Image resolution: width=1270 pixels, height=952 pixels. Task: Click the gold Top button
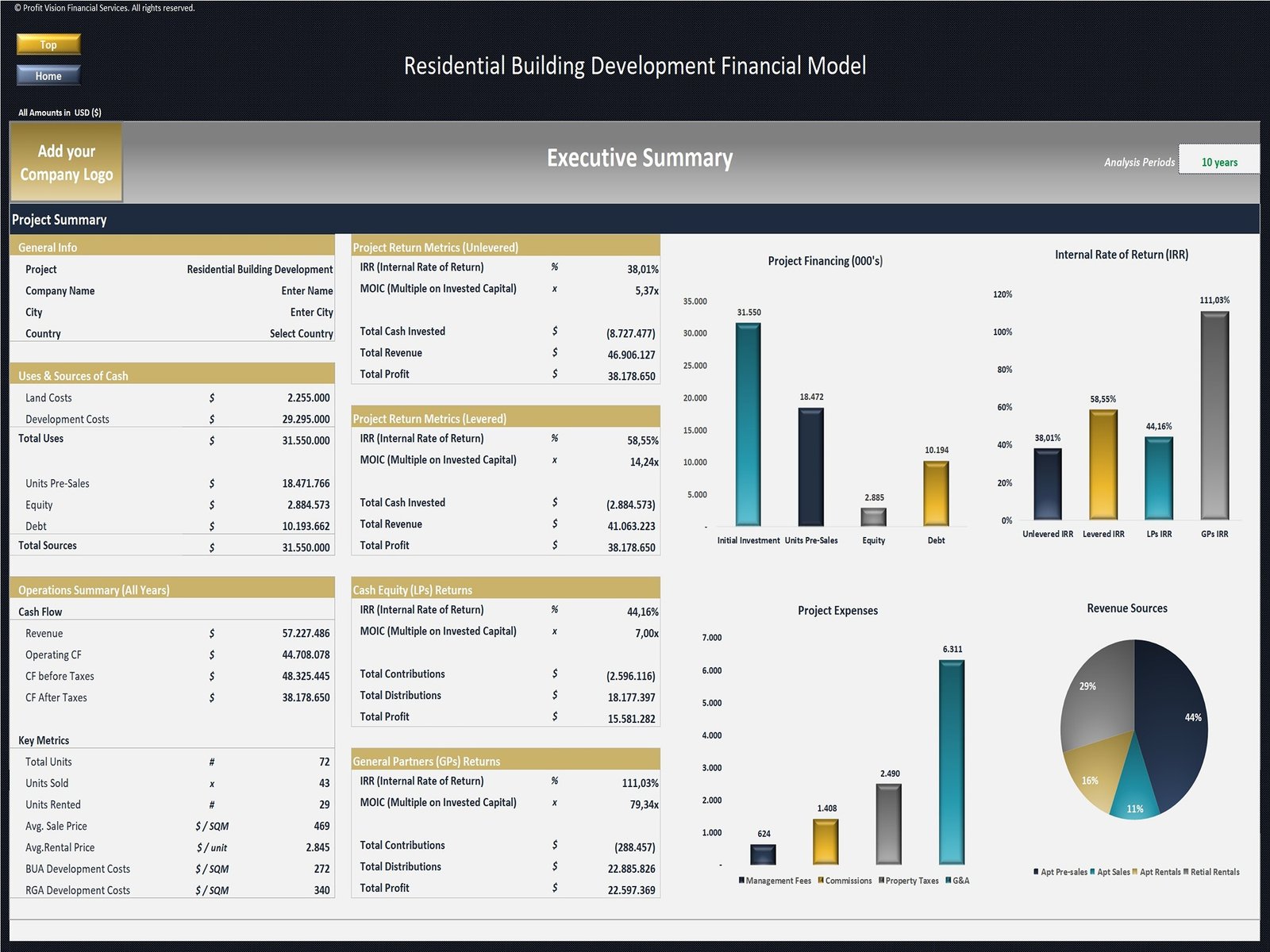(x=48, y=44)
